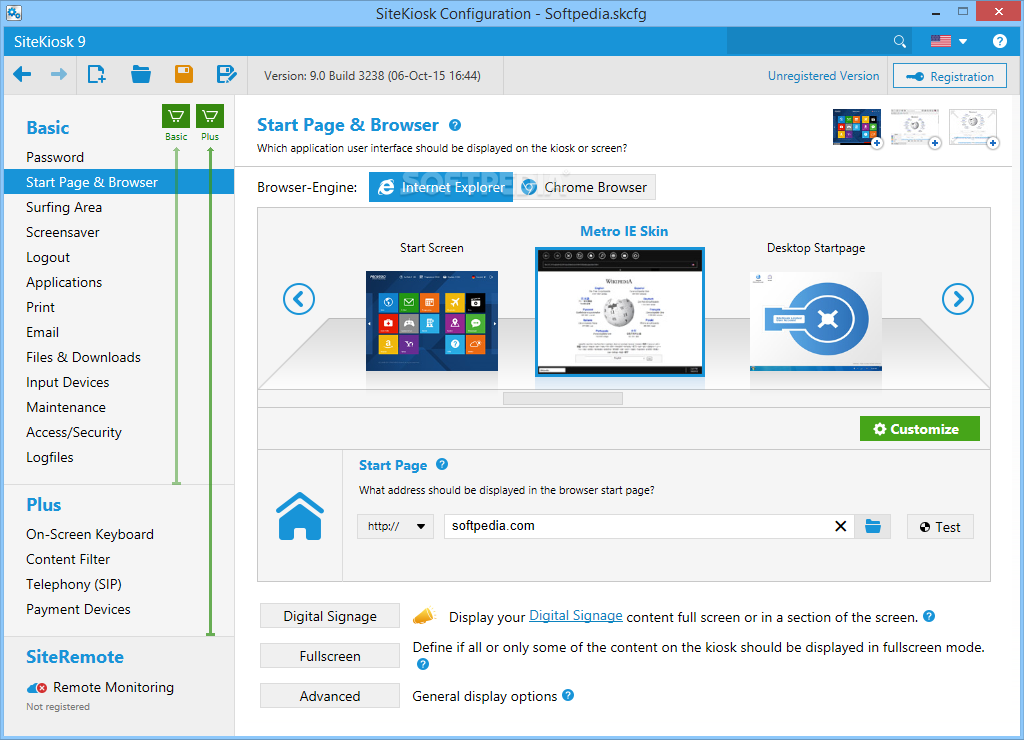This screenshot has height=740, width=1024.
Task: Click the Remote Monitoring cloud status icon
Action: 37,688
